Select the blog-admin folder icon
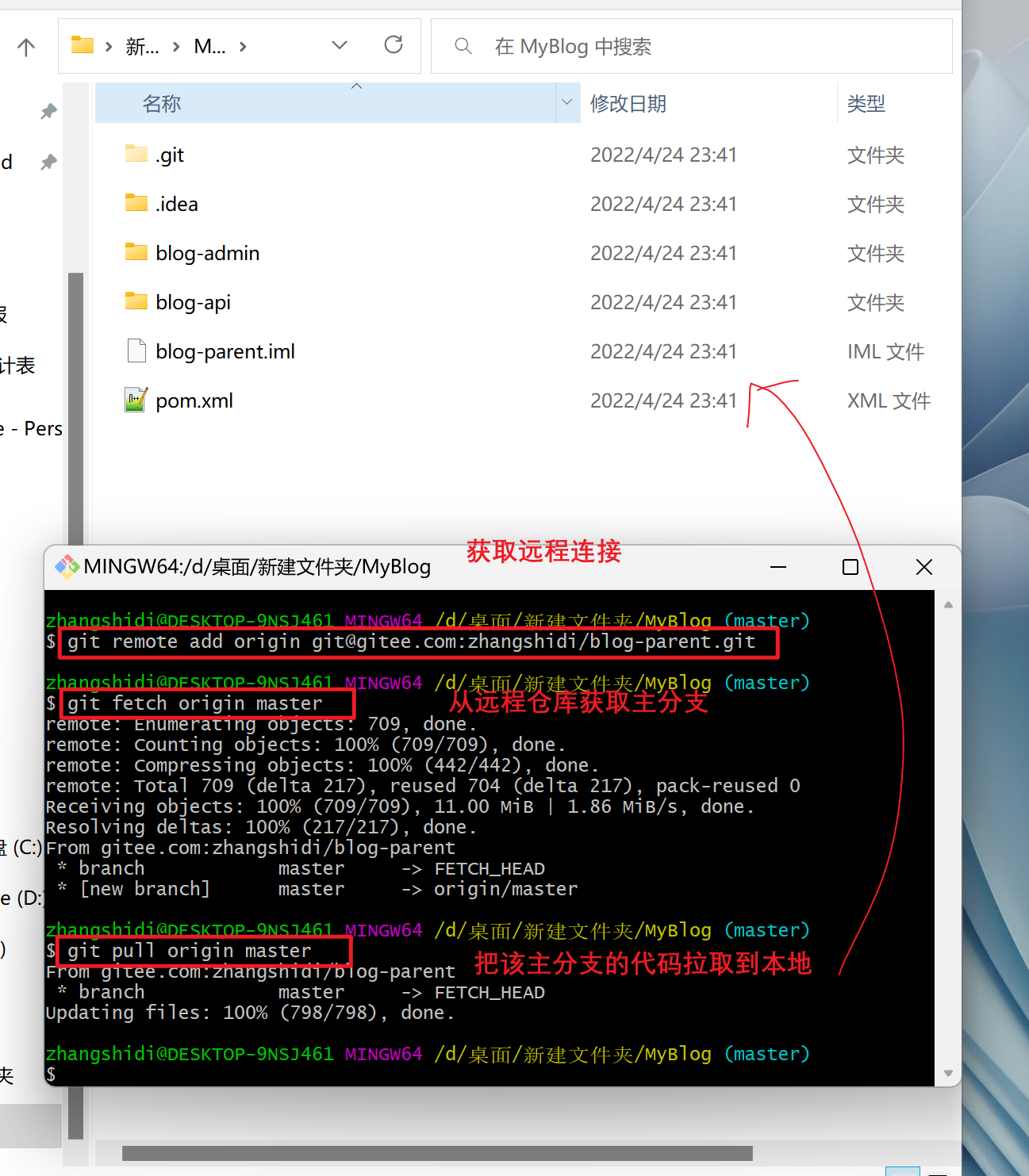The image size is (1029, 1176). pos(136,252)
